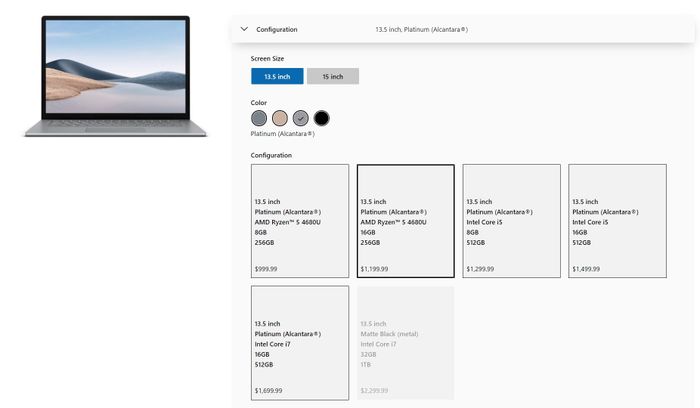The width and height of the screenshot is (700, 408).
Task: Click the $999.99 price text
Action: 266,269
